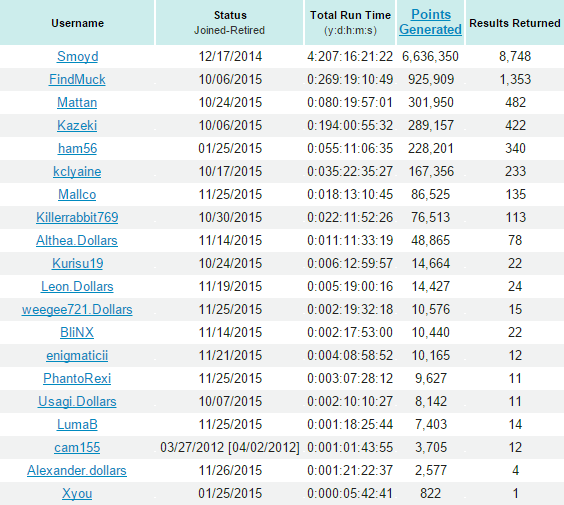Select the ham56 username link
This screenshot has height=505, width=564.
77,149
